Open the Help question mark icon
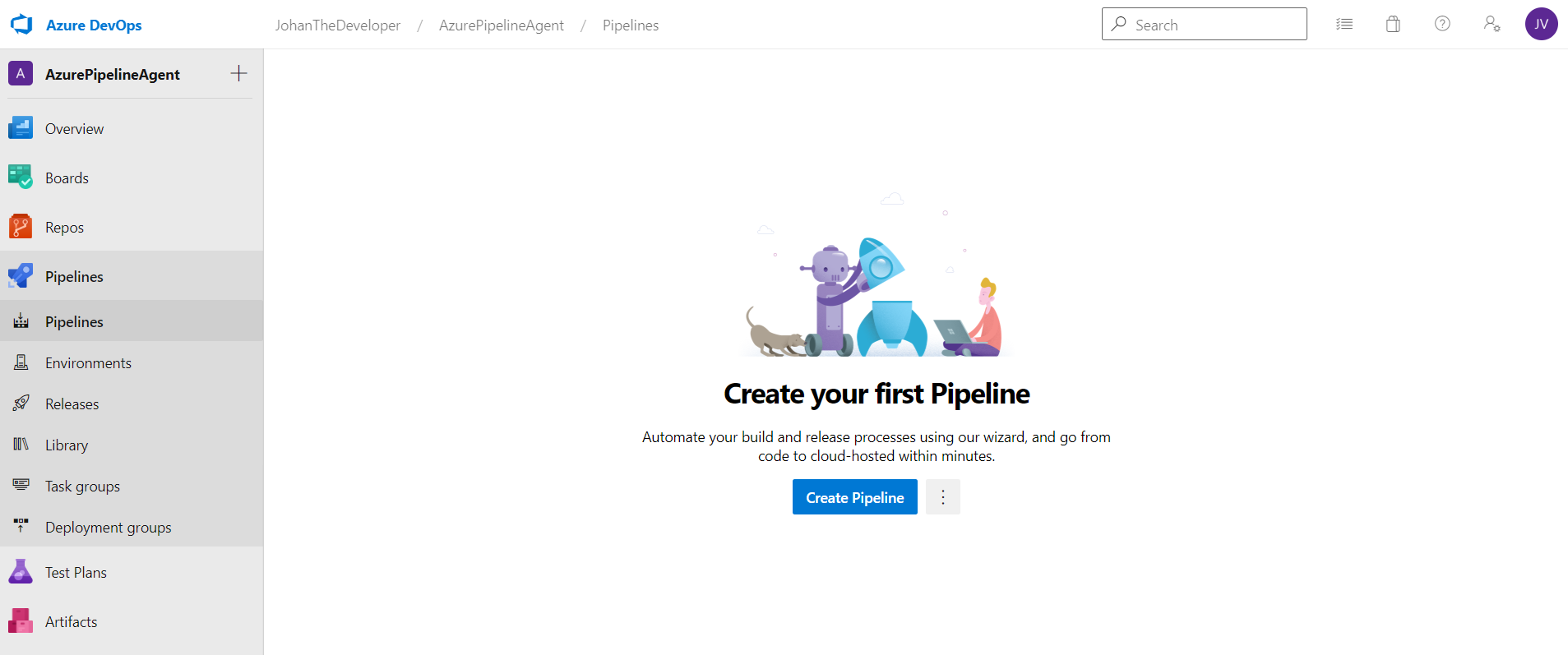 pyautogui.click(x=1442, y=24)
